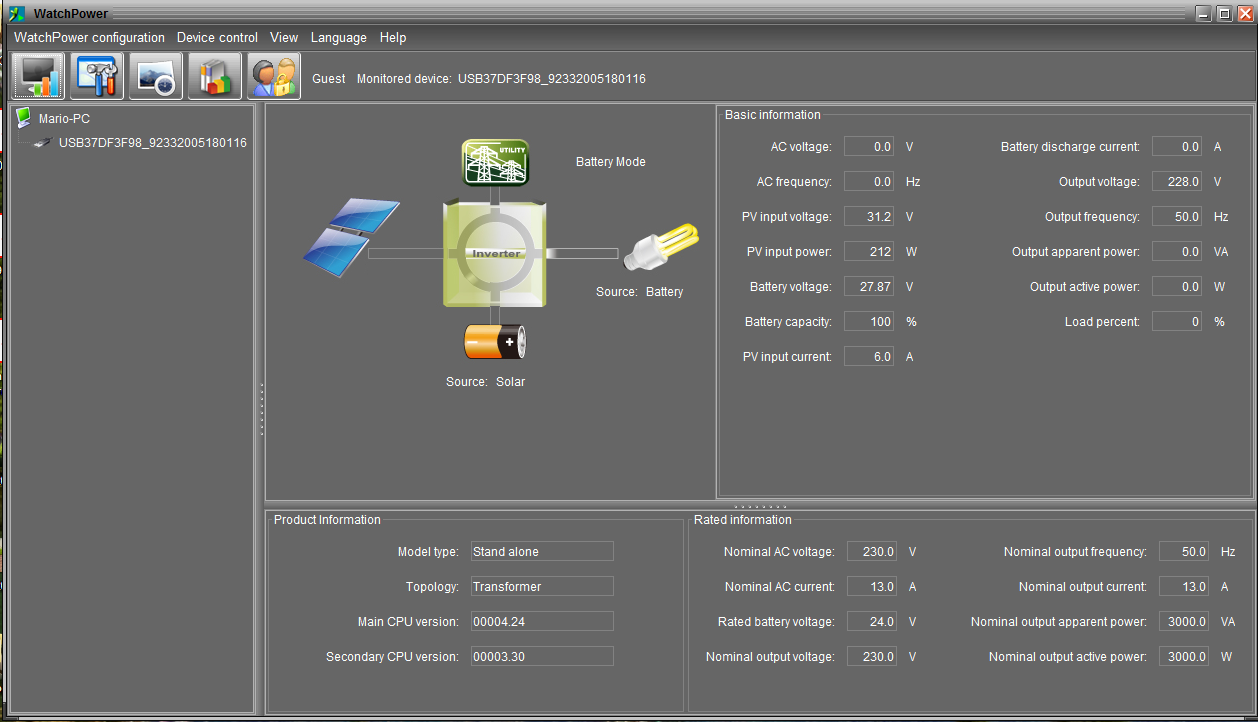
Task: Click the Nominal output voltage value 230.0
Action: click(x=872, y=657)
